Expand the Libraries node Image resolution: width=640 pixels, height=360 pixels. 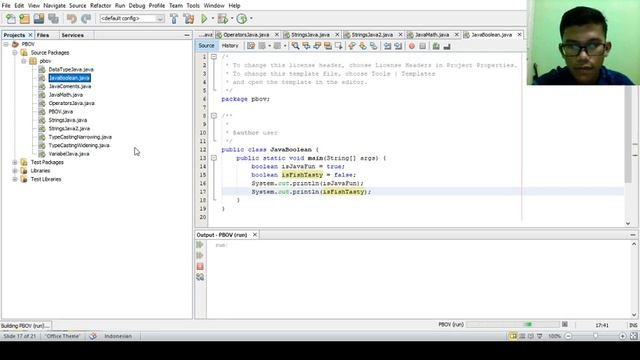15,171
